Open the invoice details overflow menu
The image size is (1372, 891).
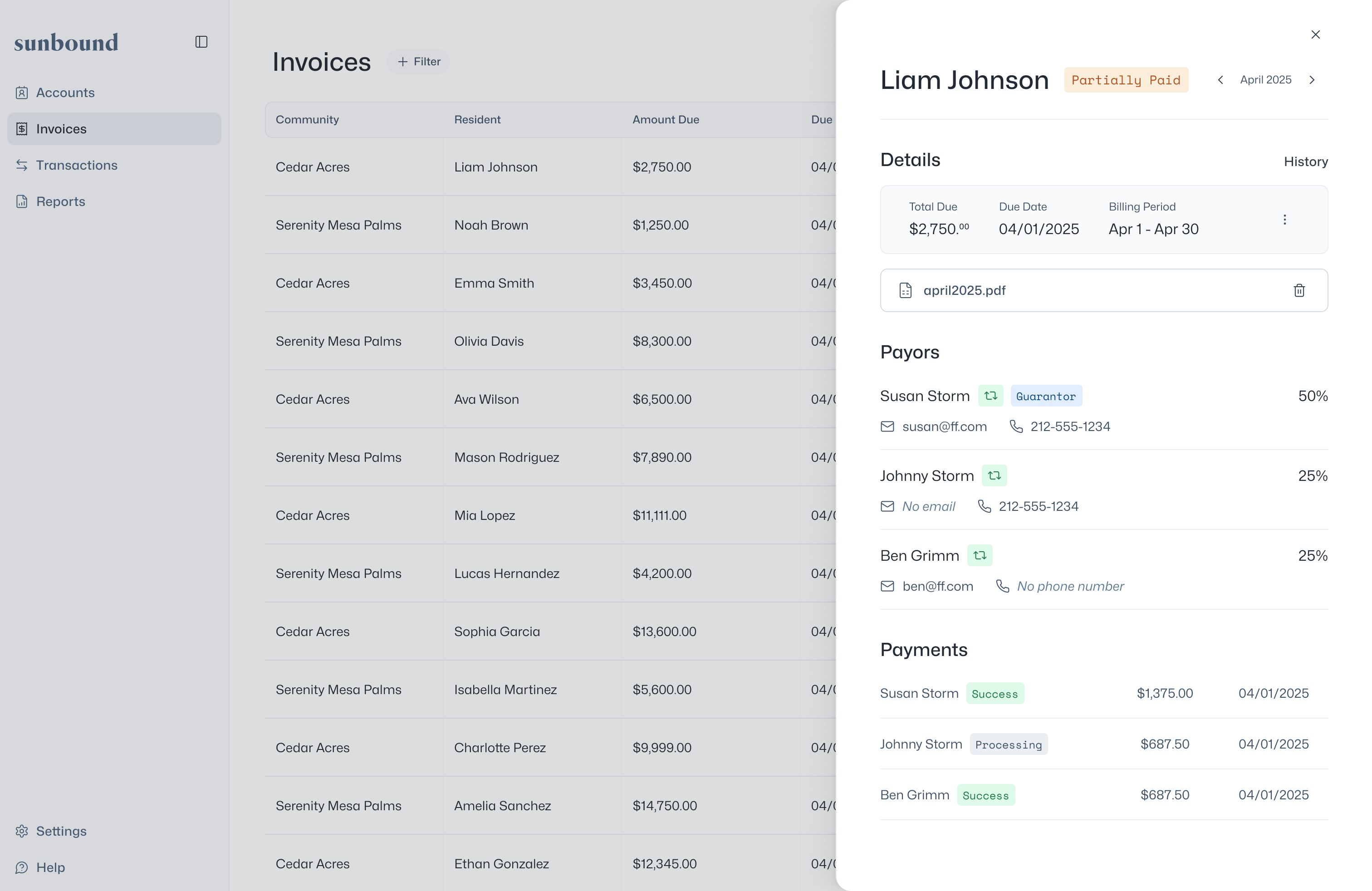coord(1284,220)
